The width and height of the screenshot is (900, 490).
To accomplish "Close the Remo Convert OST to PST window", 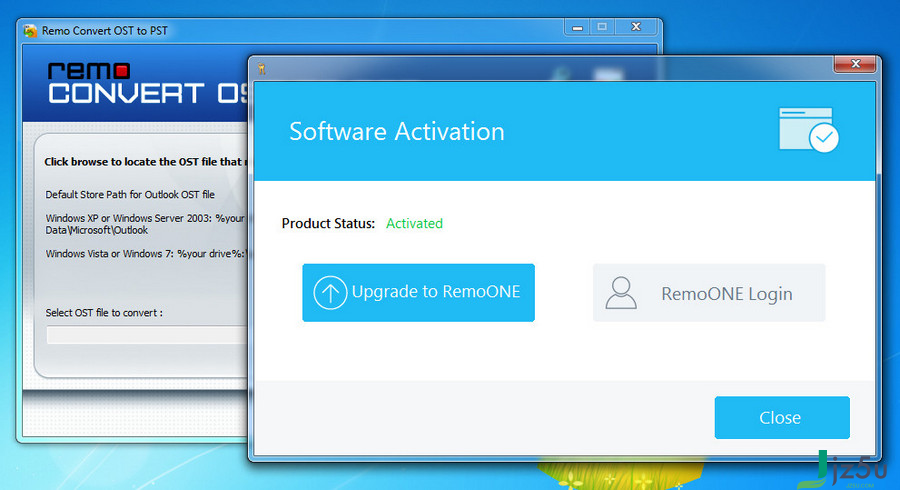I will [636, 27].
